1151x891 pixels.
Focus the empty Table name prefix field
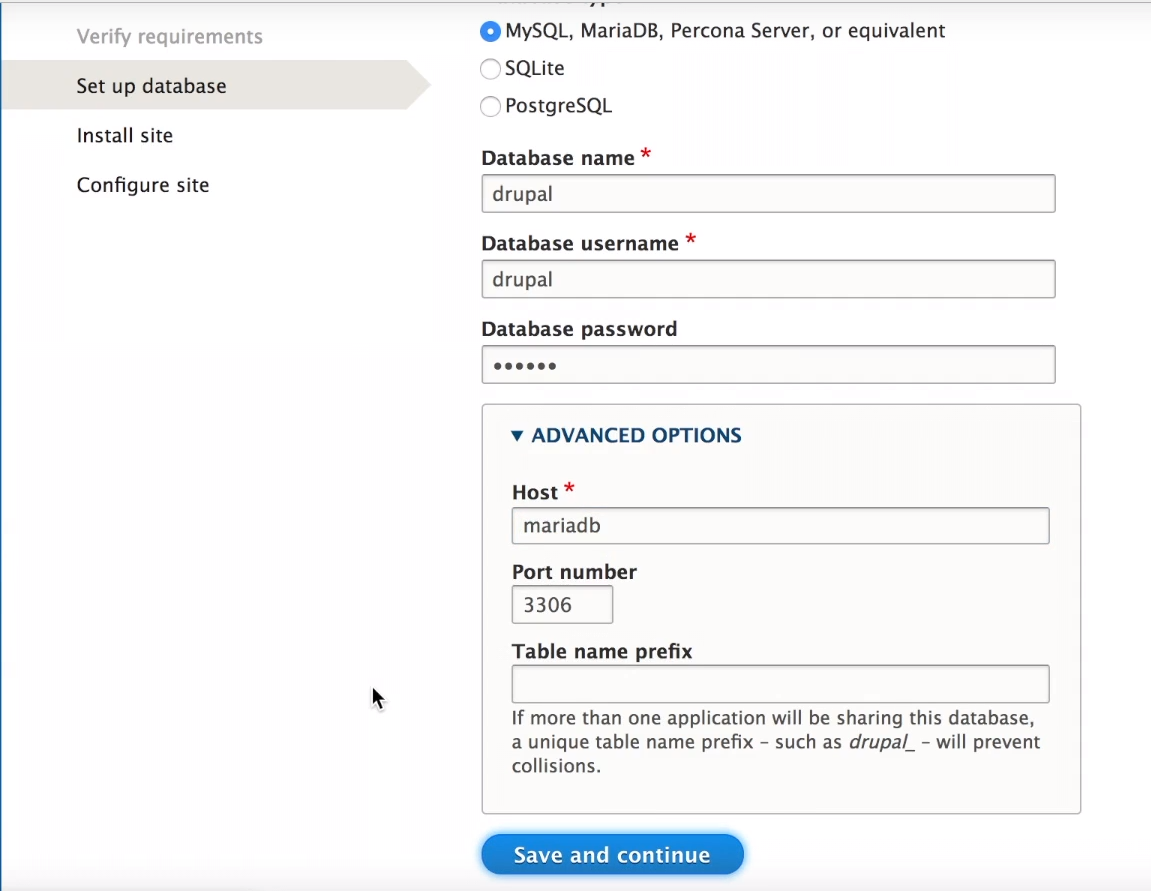(780, 683)
